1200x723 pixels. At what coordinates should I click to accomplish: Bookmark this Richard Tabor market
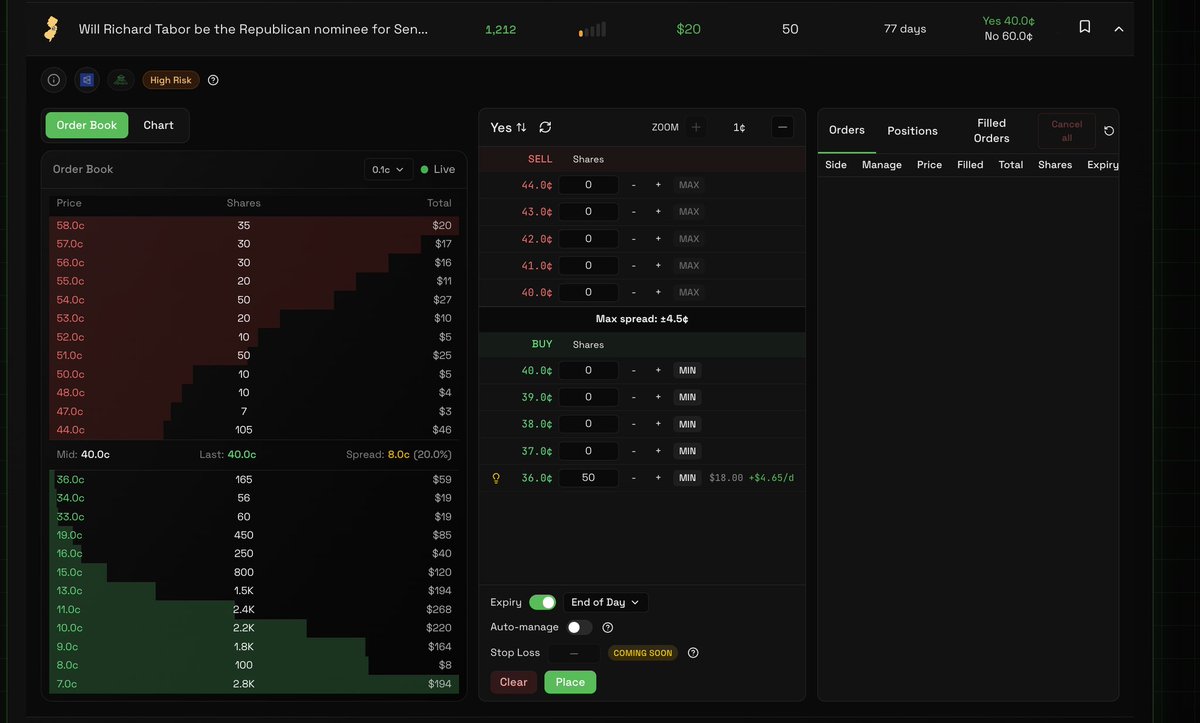pyautogui.click(x=1085, y=27)
